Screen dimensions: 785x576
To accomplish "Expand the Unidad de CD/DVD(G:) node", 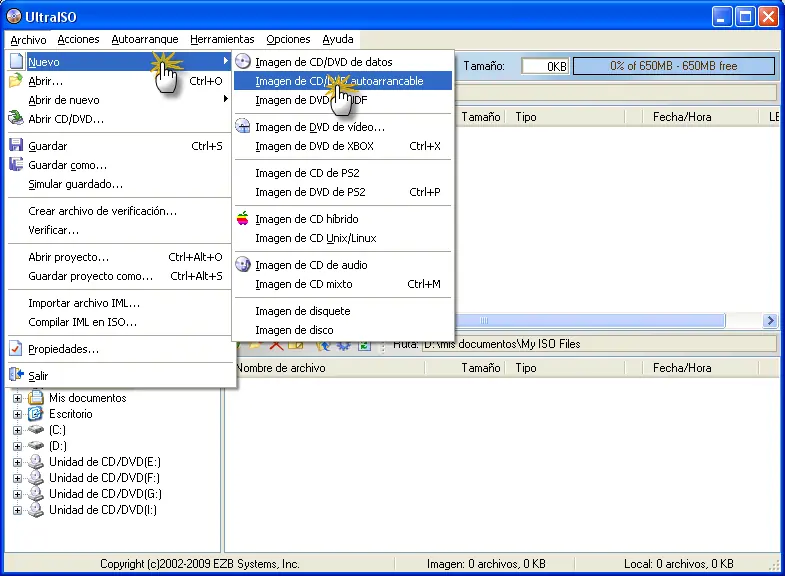I will (18, 494).
